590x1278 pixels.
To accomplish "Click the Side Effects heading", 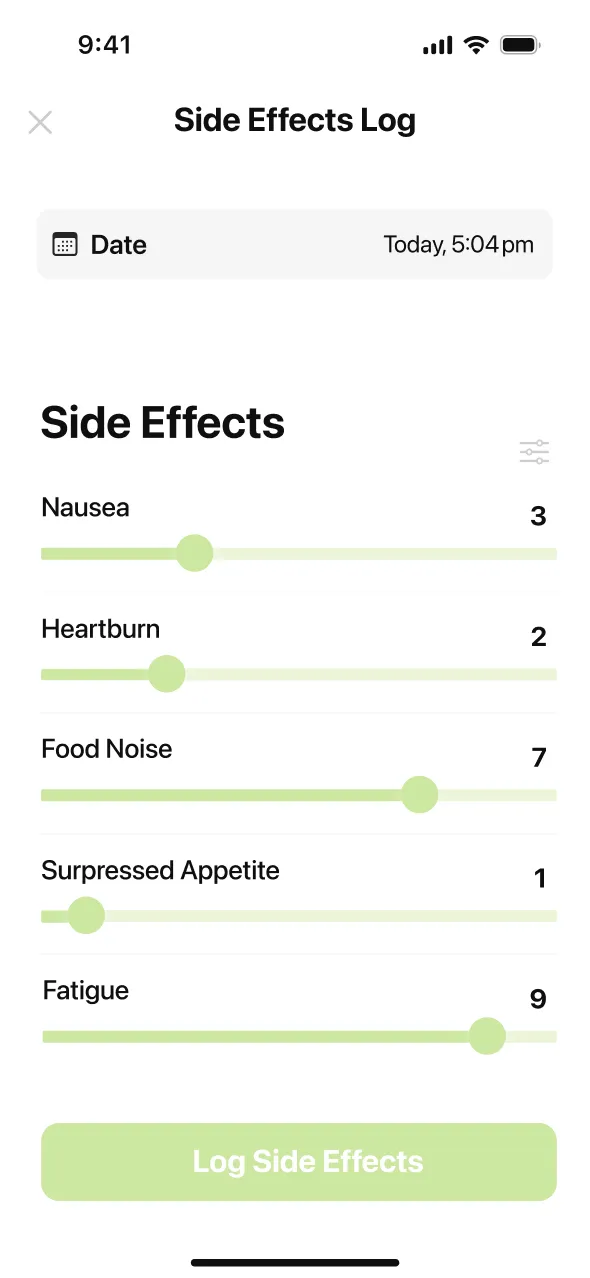I will [x=162, y=422].
